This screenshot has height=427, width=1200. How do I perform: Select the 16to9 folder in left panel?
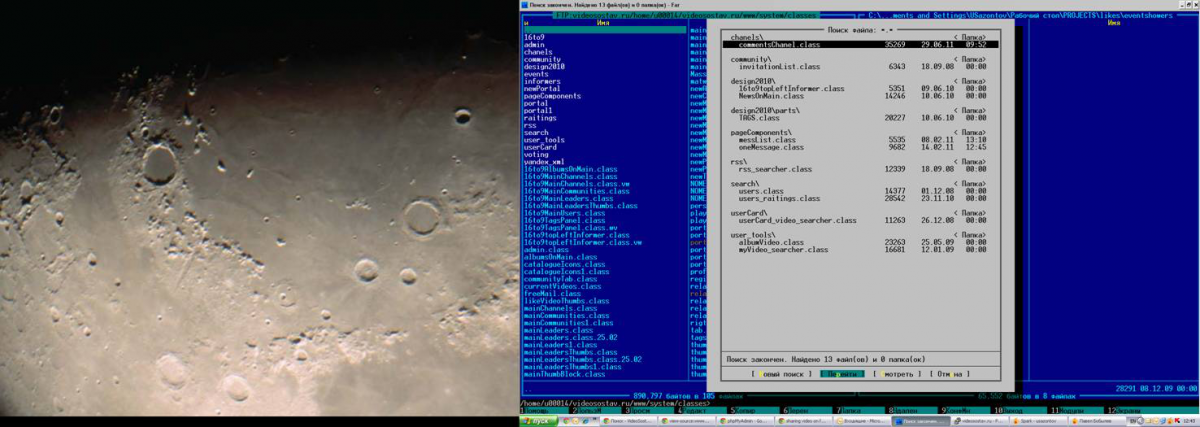click(x=534, y=37)
